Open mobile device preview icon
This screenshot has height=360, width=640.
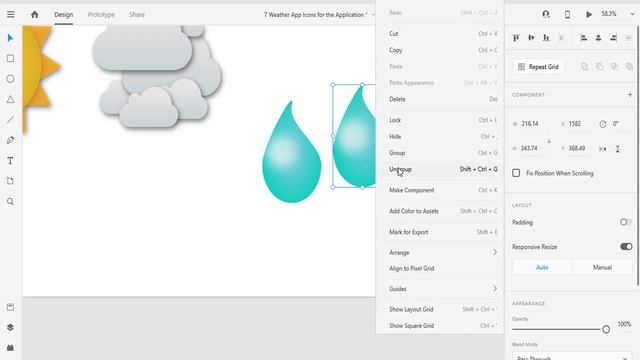tap(567, 14)
